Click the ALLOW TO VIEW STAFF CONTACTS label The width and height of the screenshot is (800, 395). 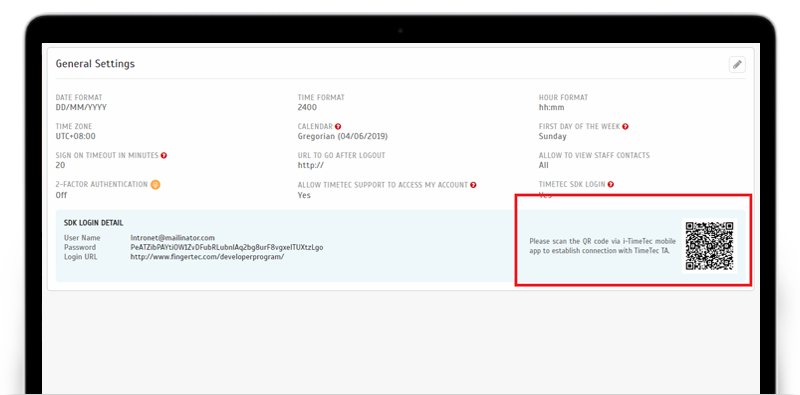pos(594,156)
